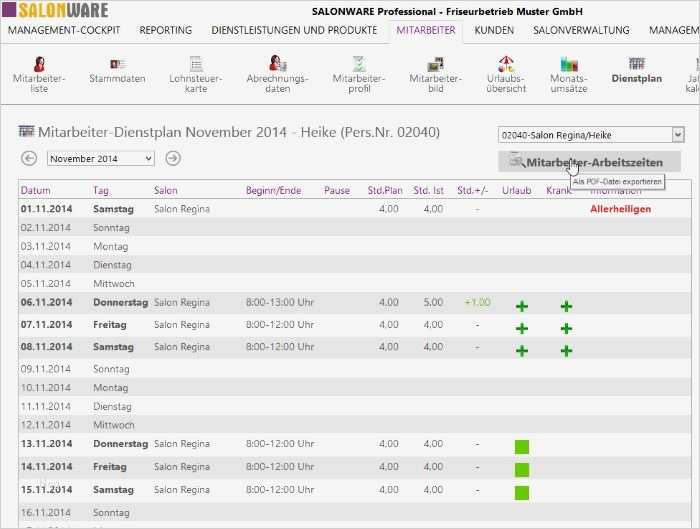Screen dimensions: 700x529
Task: Go to next month arrow
Action: [x=173, y=158]
